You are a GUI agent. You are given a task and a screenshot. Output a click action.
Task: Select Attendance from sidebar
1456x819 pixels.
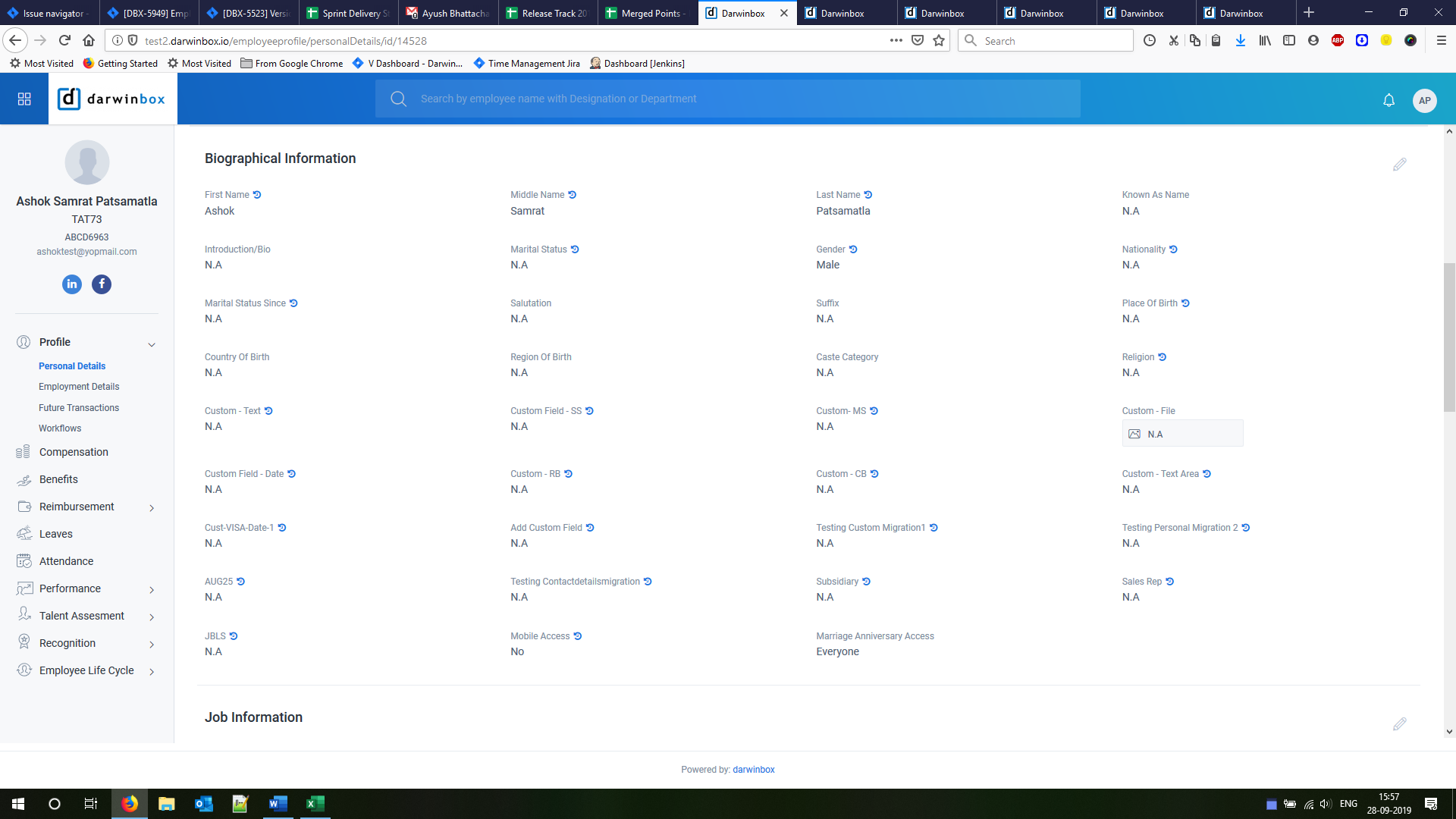click(x=66, y=561)
